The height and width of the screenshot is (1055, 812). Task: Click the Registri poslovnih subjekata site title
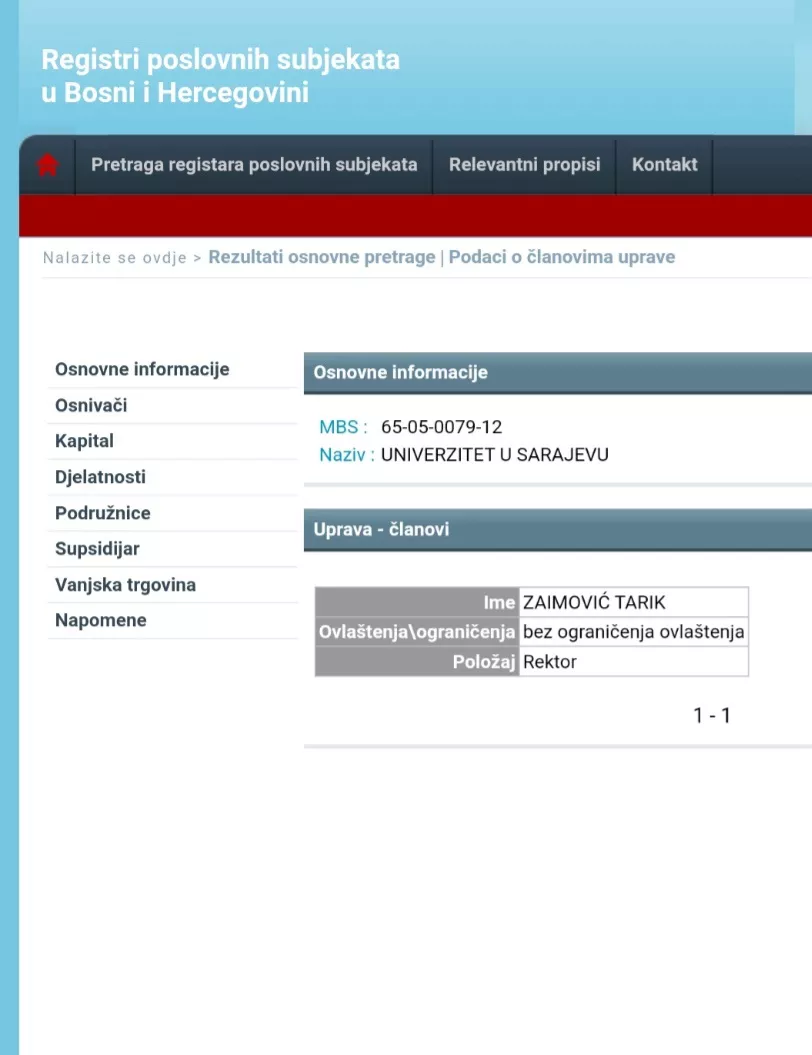pyautogui.click(x=220, y=76)
